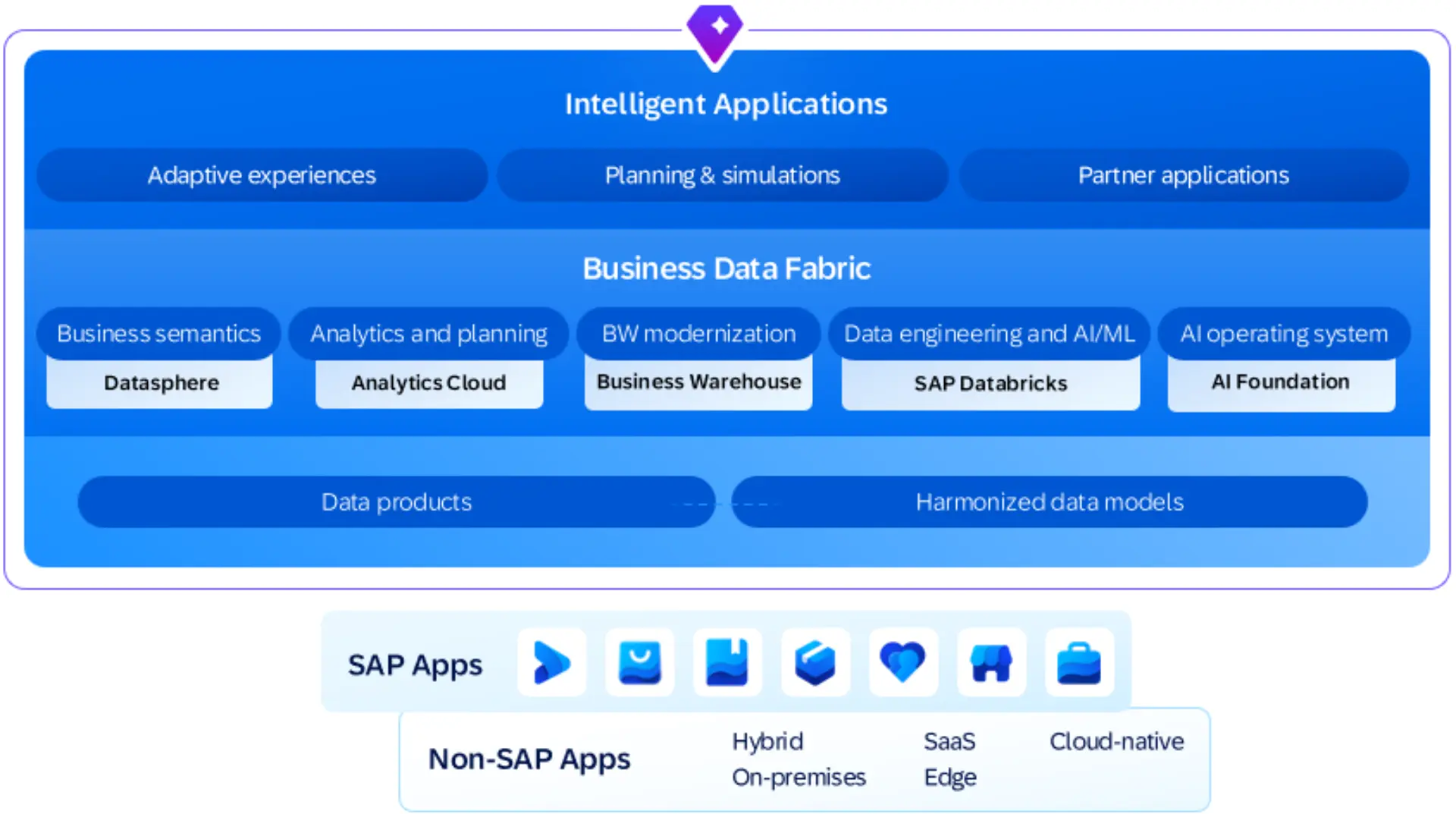Select Data engineering and AI/ML
The width and height of the screenshot is (1456, 814).
point(990,334)
